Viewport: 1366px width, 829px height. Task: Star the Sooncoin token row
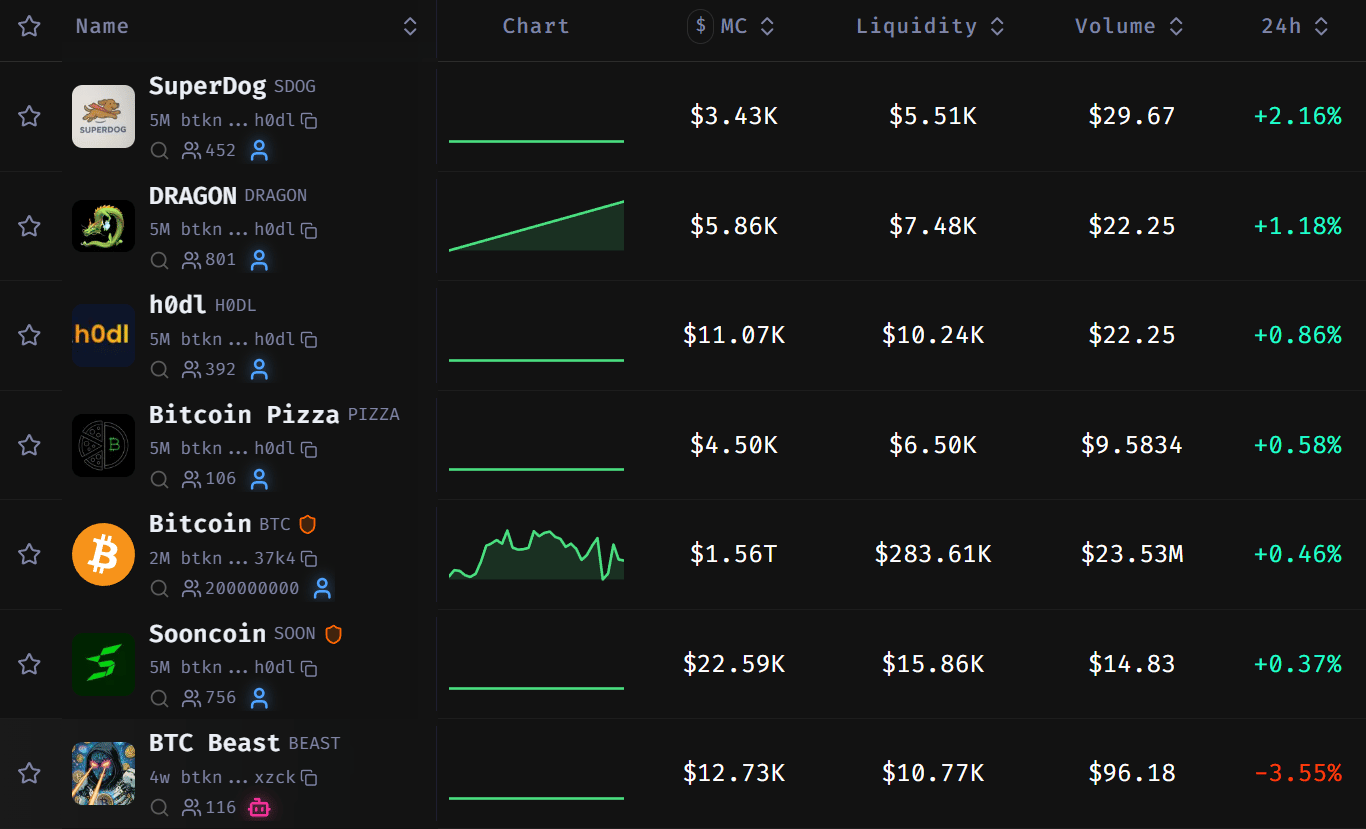click(x=29, y=664)
